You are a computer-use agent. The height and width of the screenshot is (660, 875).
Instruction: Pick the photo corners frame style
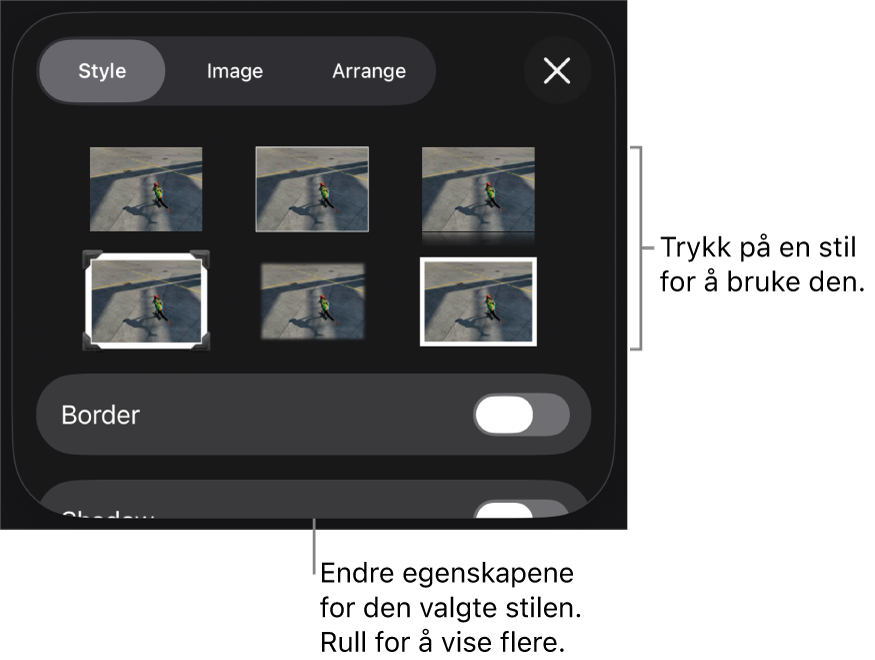pos(146,301)
